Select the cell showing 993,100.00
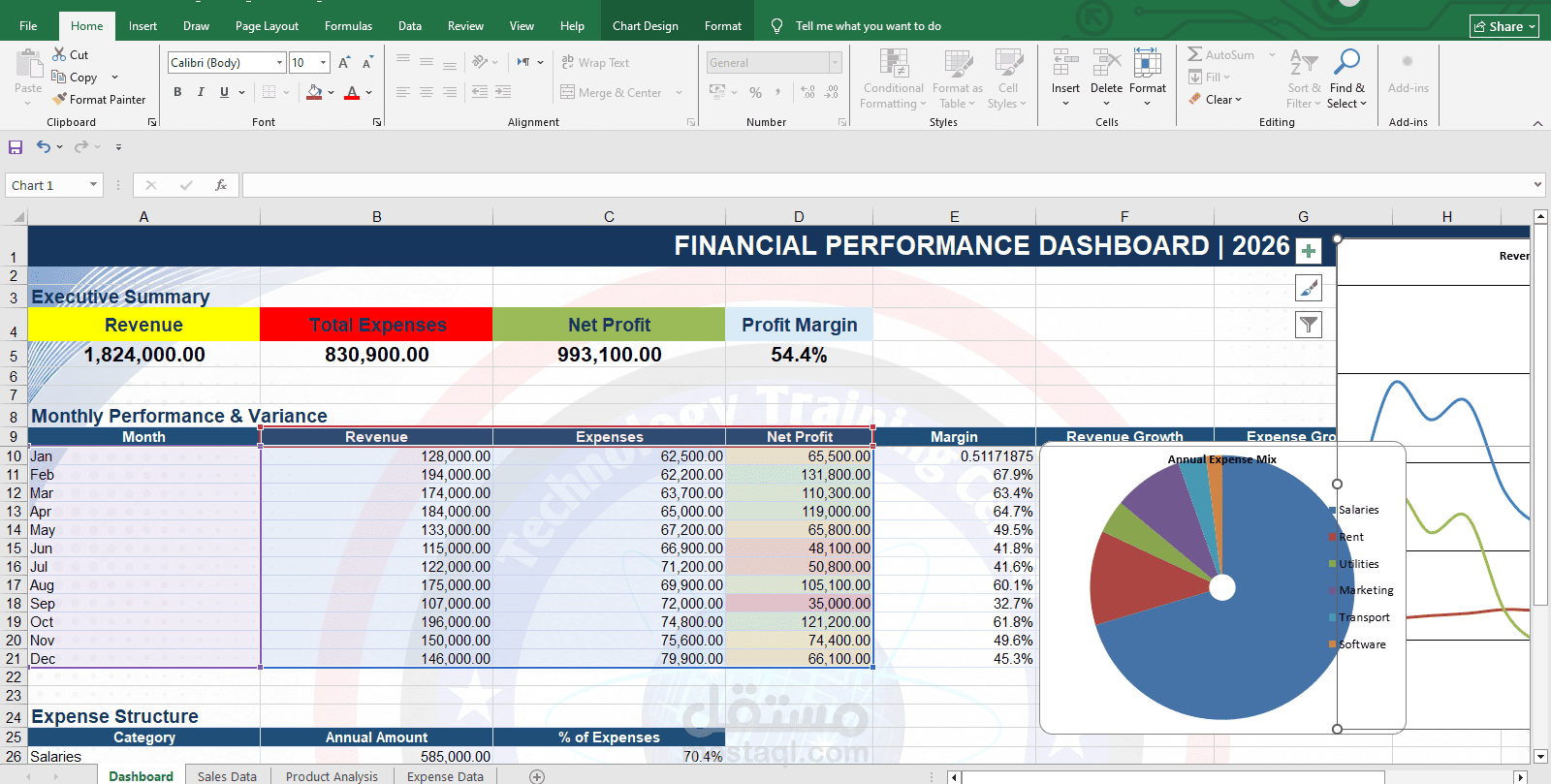The height and width of the screenshot is (784, 1551). coord(610,355)
